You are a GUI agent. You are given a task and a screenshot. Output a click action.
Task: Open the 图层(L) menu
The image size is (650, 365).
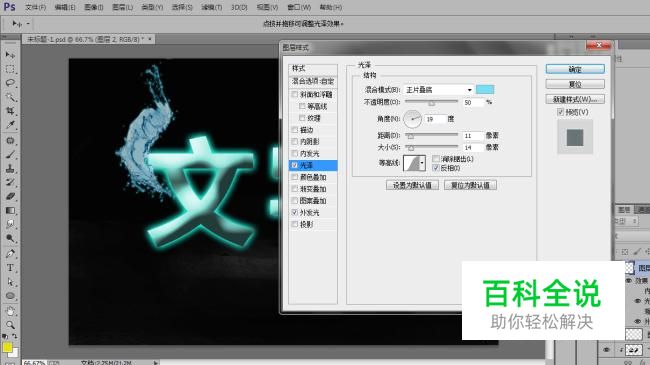coord(123,7)
